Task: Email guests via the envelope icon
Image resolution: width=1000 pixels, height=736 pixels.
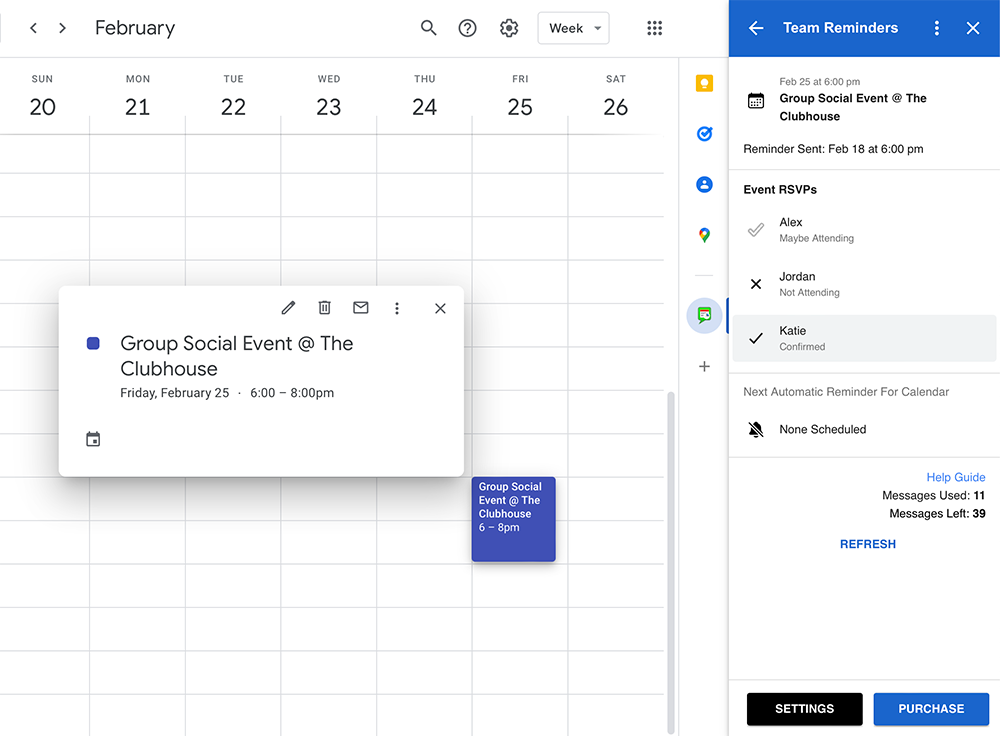Action: pos(361,308)
